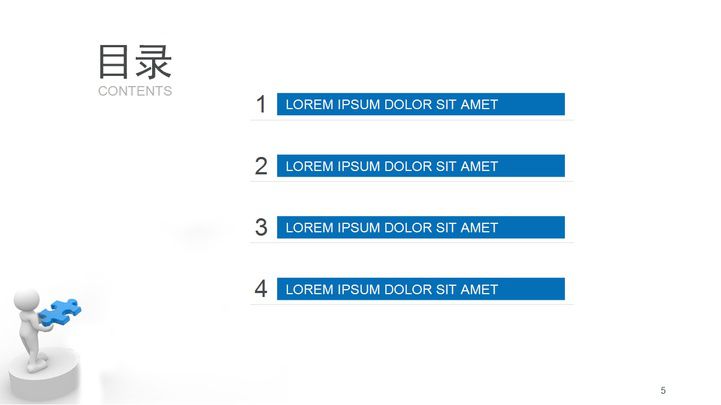Screen dimensions: 721x405
Task: Select the divider line under item 3
Action: [x=412, y=242]
